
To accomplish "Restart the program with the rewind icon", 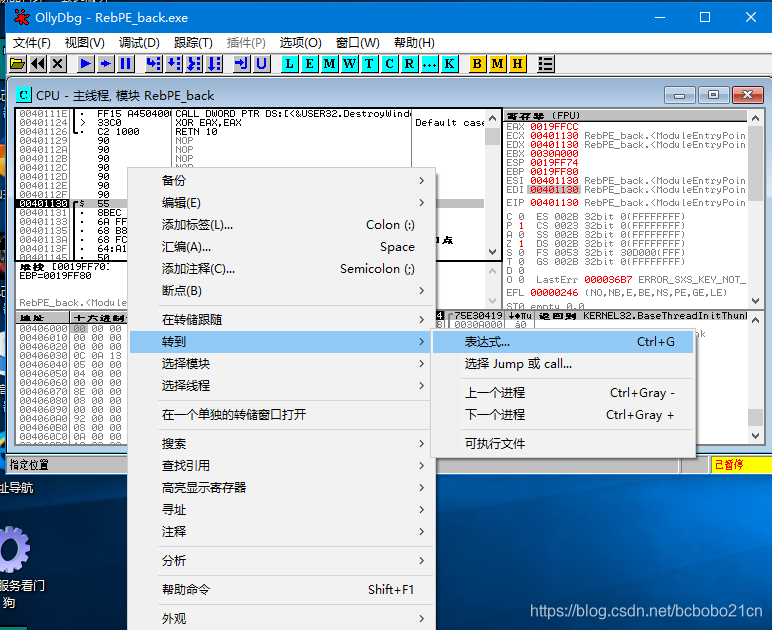I will [x=38, y=64].
